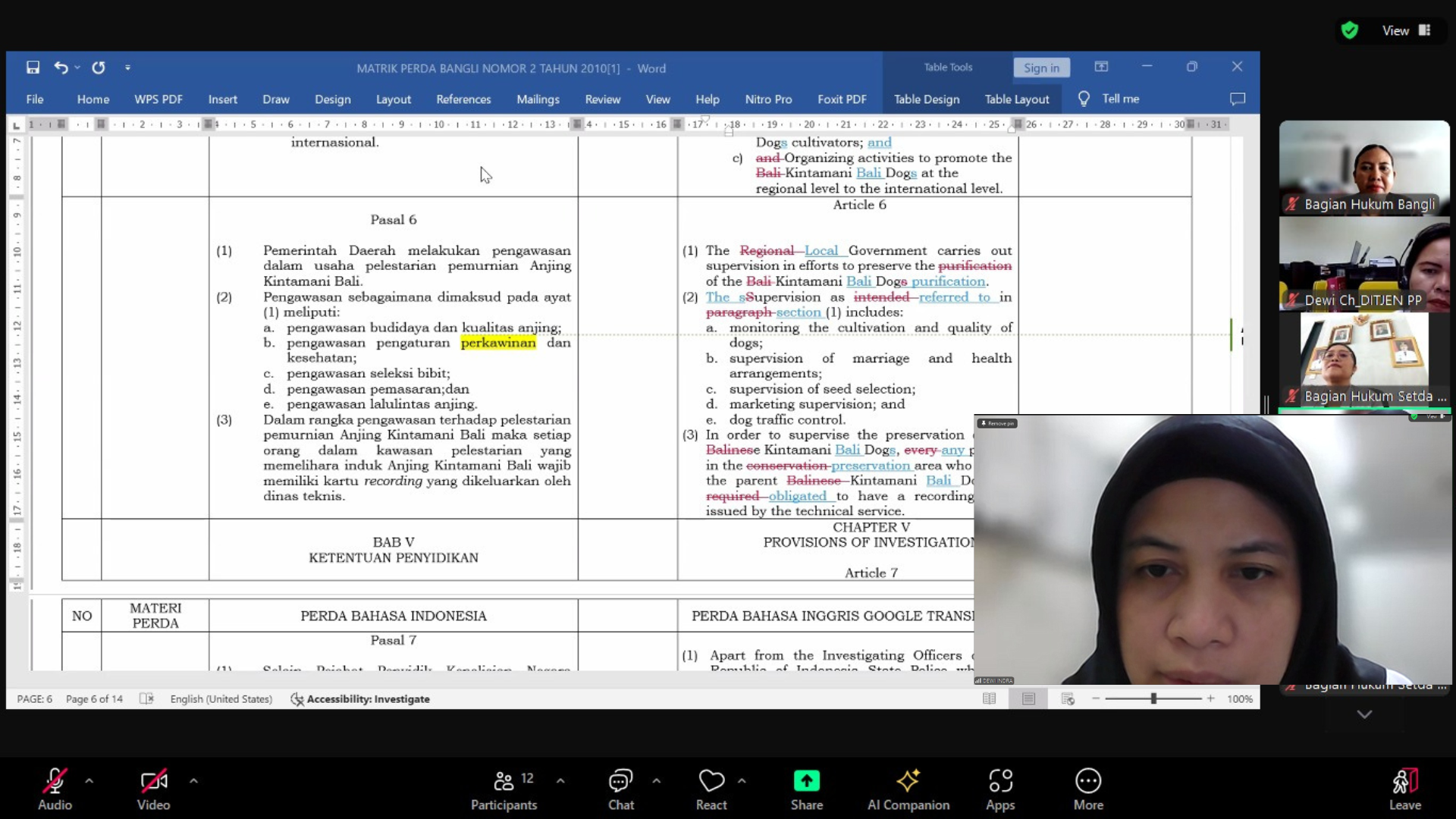Click the Save icon in Word title bar
The width and height of the screenshot is (1456, 819).
(33, 67)
